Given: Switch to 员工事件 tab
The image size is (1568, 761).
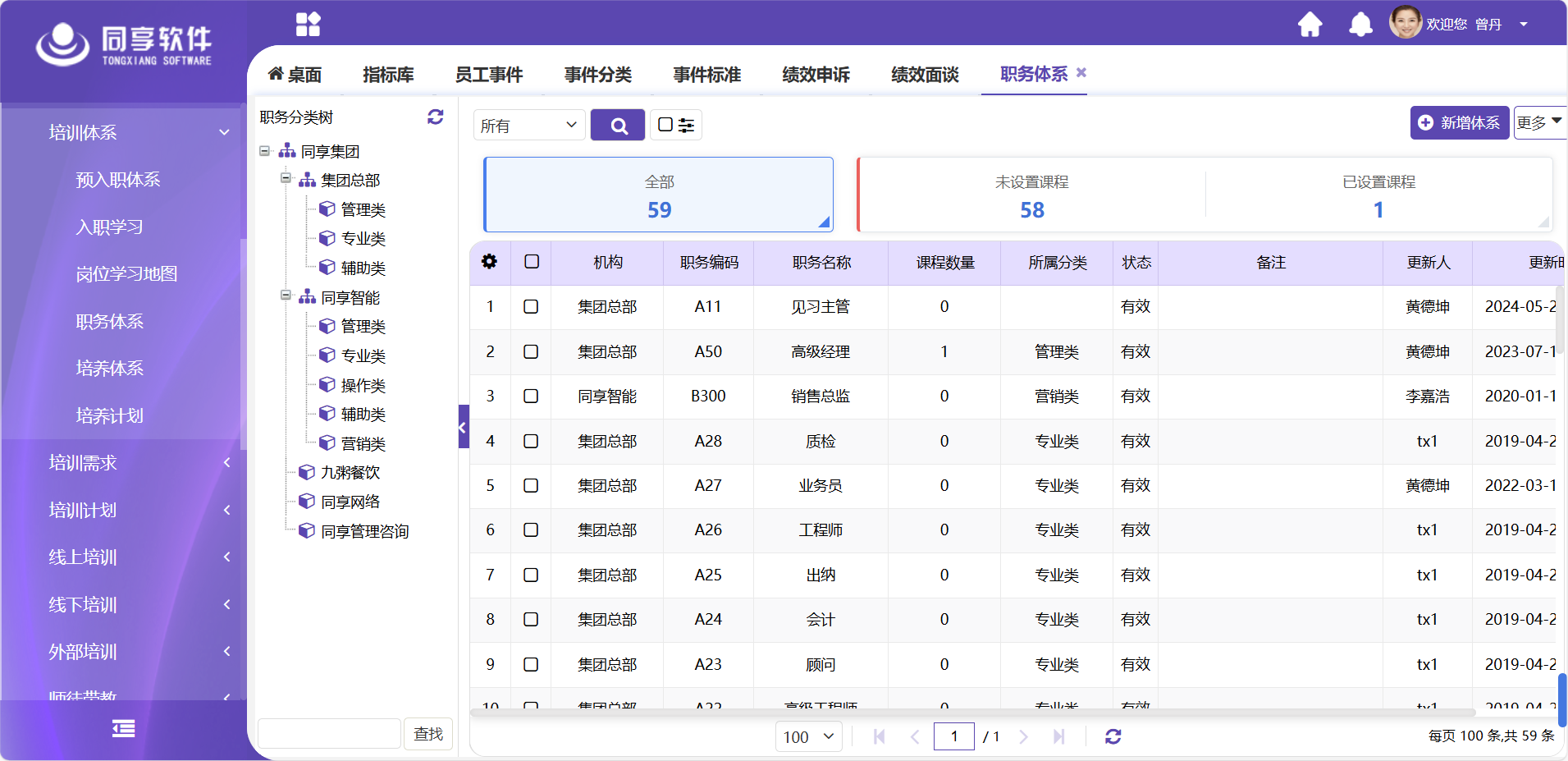Looking at the screenshot, I should point(489,75).
